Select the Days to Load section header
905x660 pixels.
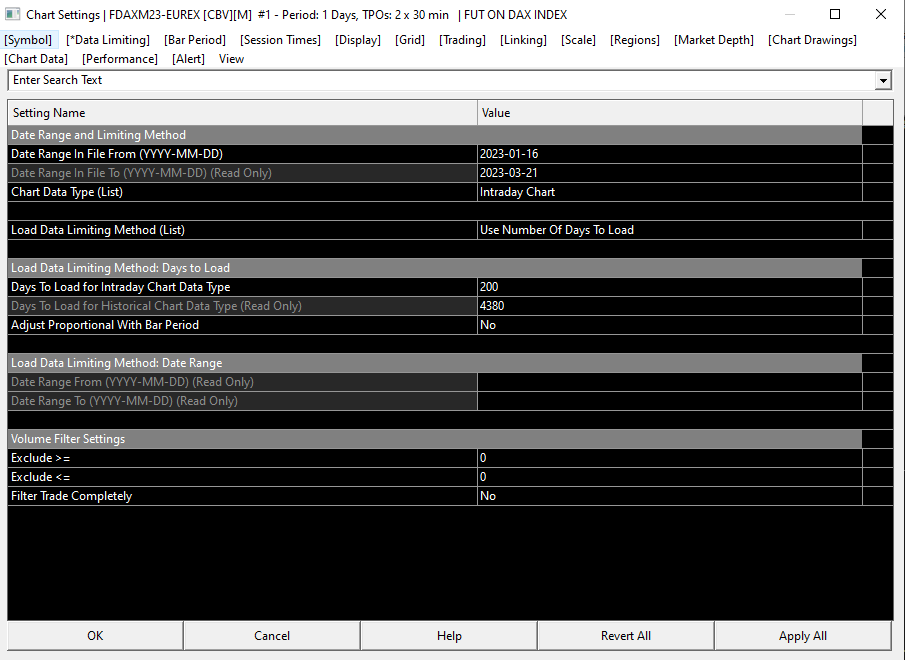click(x=435, y=268)
